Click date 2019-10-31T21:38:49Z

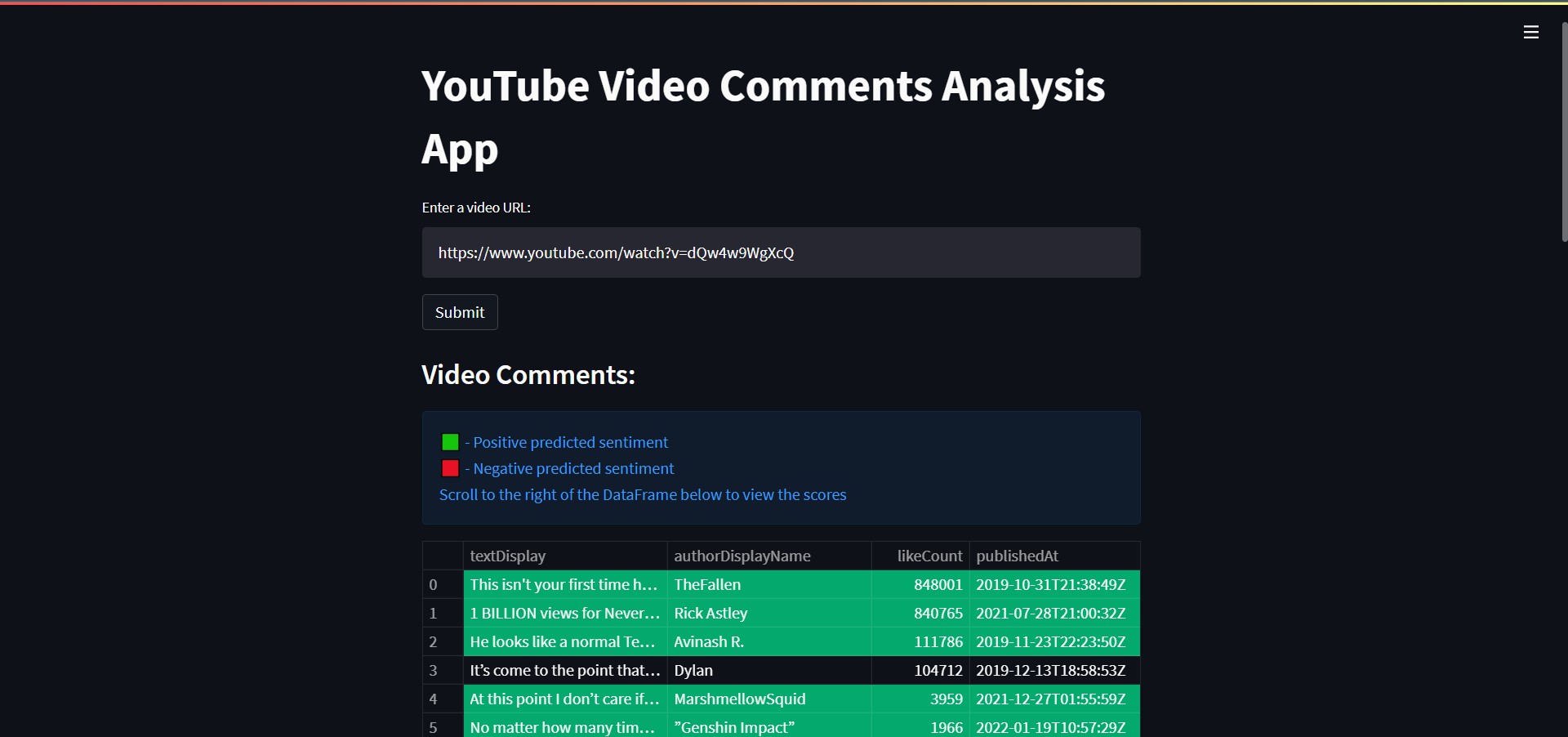[1054, 584]
